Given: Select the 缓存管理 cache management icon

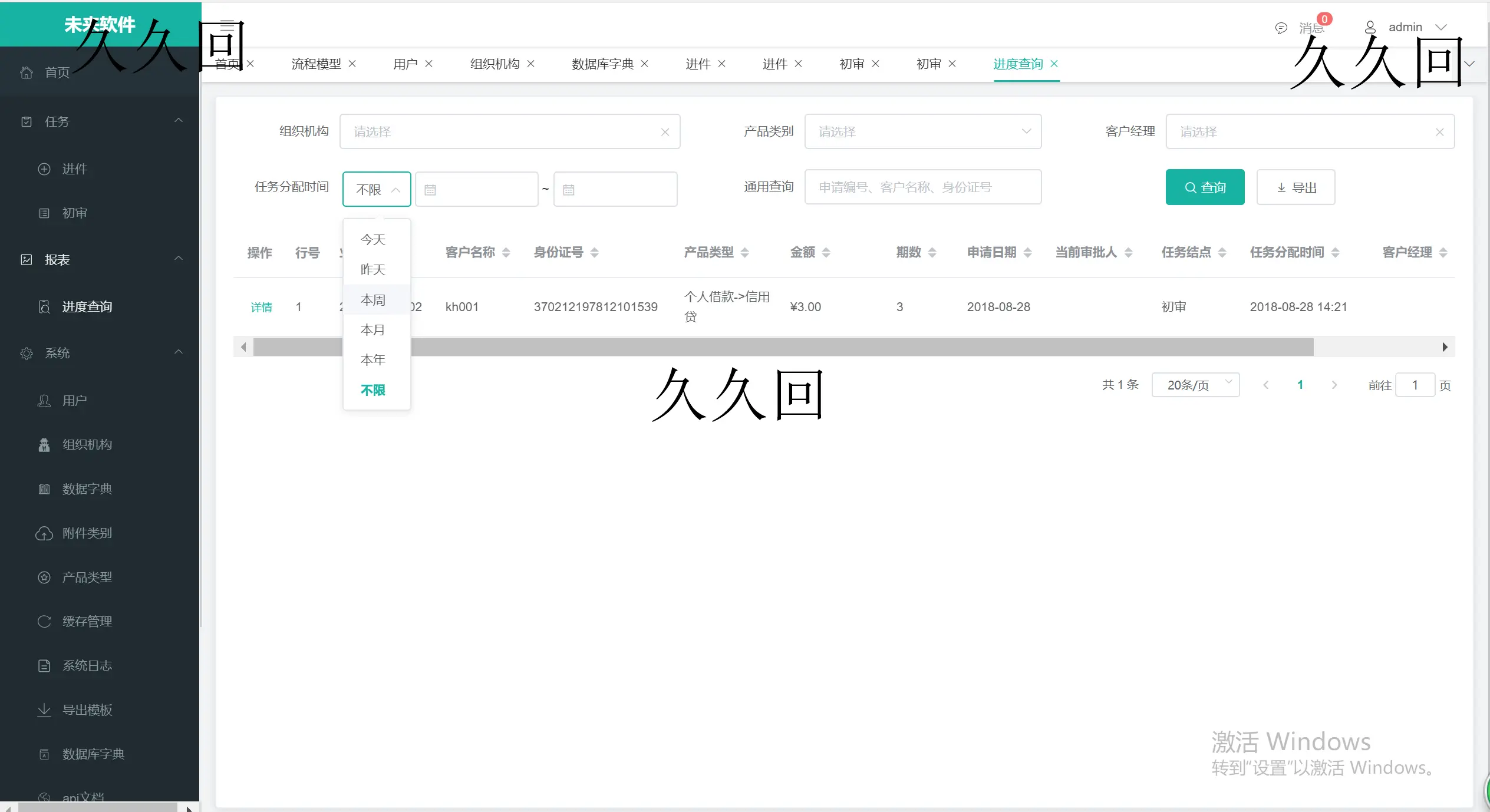Looking at the screenshot, I should click(x=44, y=620).
